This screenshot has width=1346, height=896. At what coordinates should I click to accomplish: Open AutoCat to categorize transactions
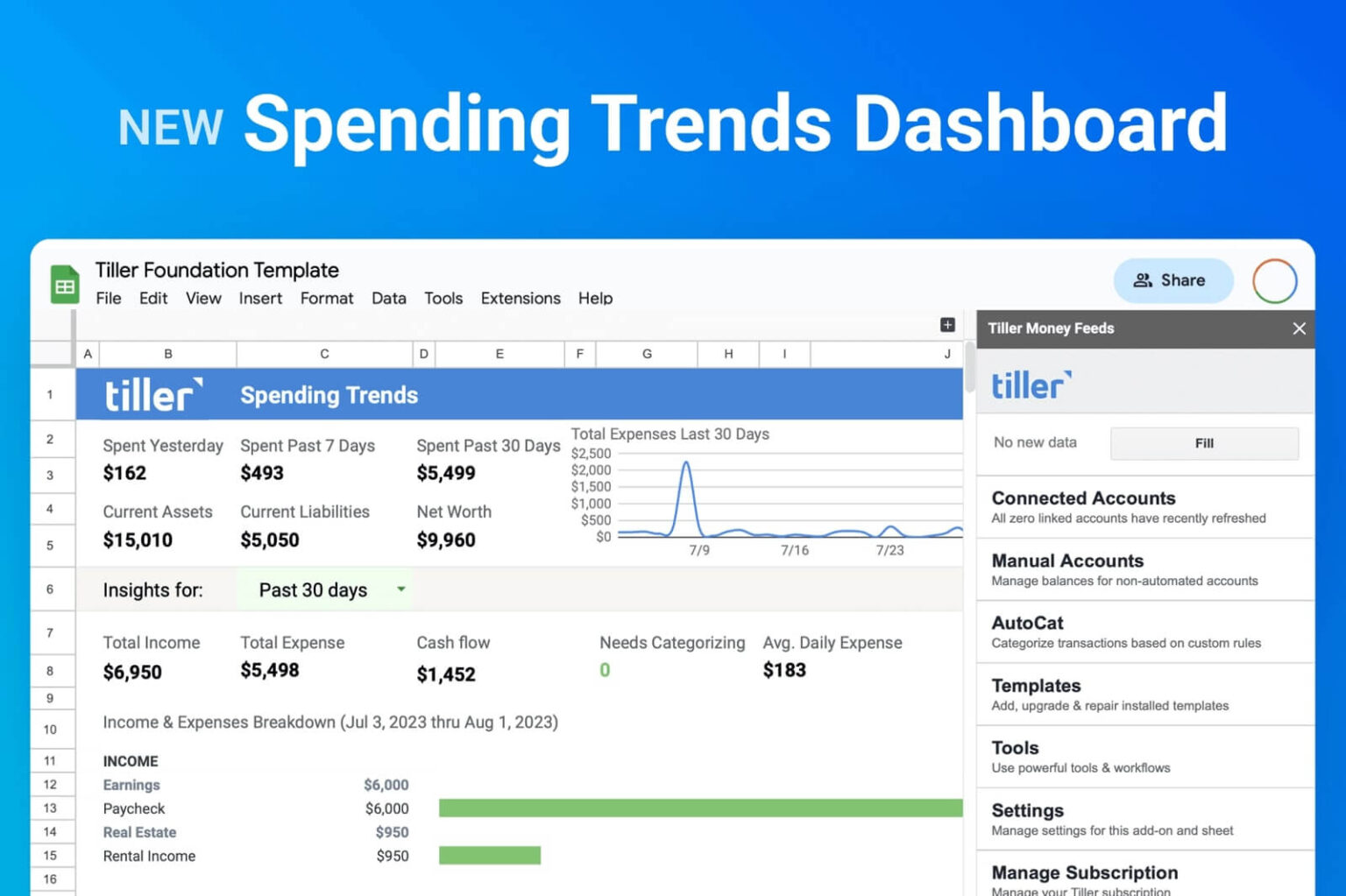[1027, 623]
